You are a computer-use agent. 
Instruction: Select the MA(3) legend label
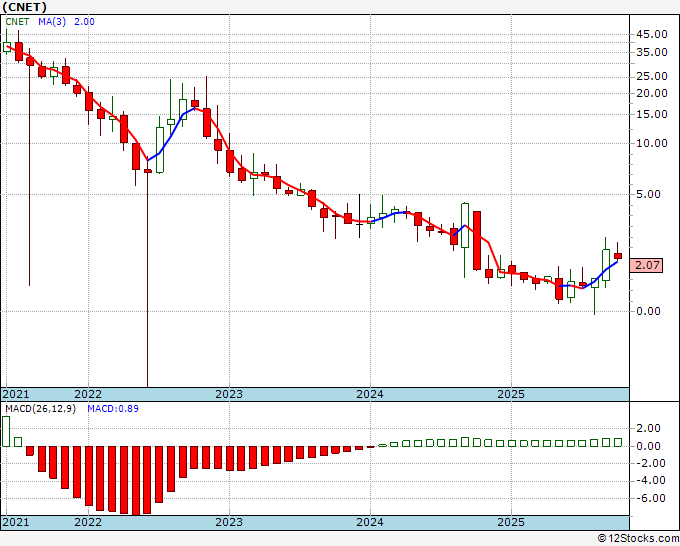click(52, 22)
